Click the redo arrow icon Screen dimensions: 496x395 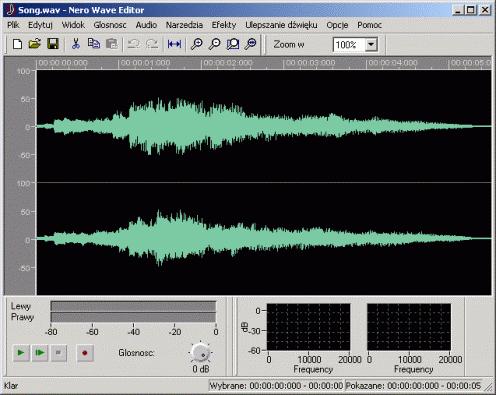point(152,44)
